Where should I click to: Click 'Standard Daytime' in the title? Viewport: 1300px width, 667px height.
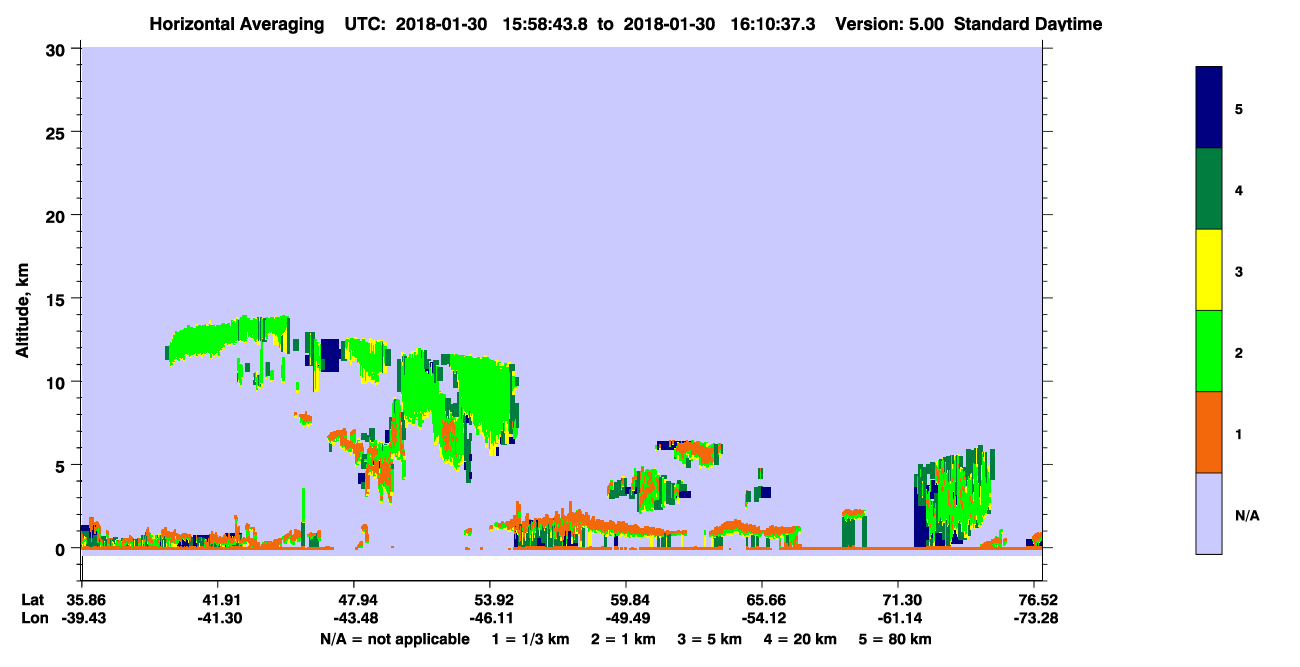(1028, 24)
